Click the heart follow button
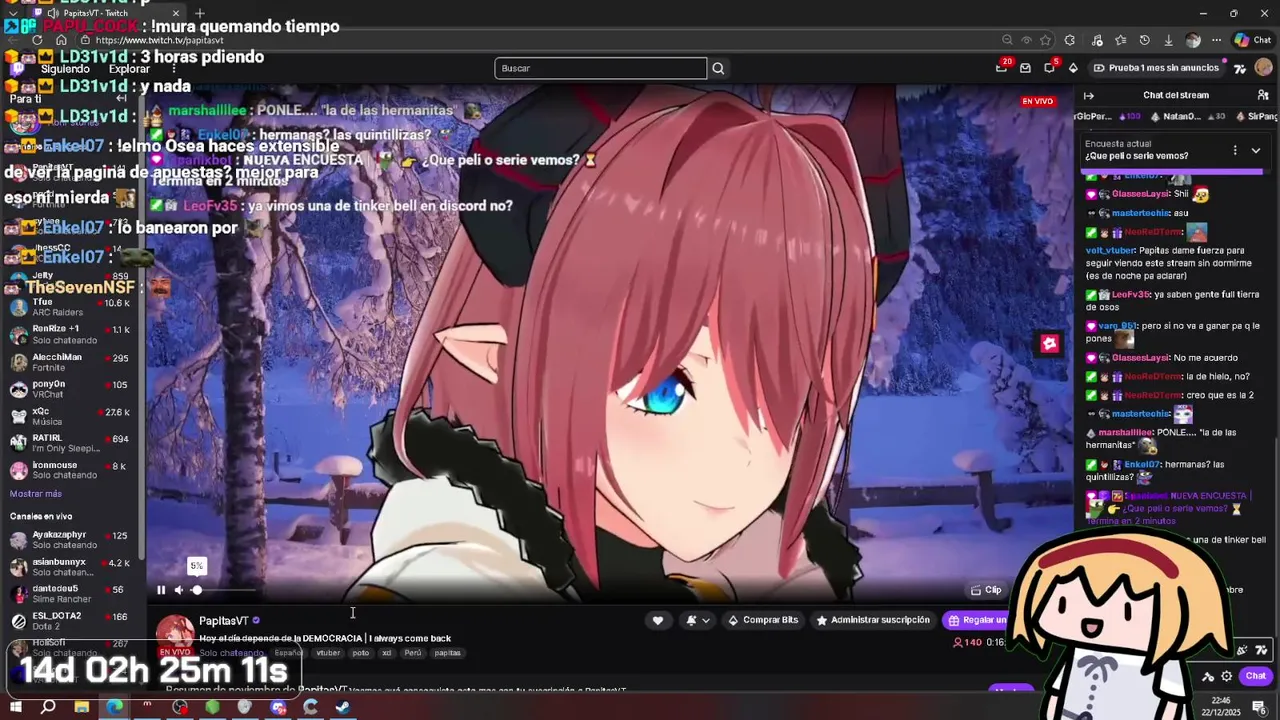Image resolution: width=1280 pixels, height=720 pixels. coord(657,620)
